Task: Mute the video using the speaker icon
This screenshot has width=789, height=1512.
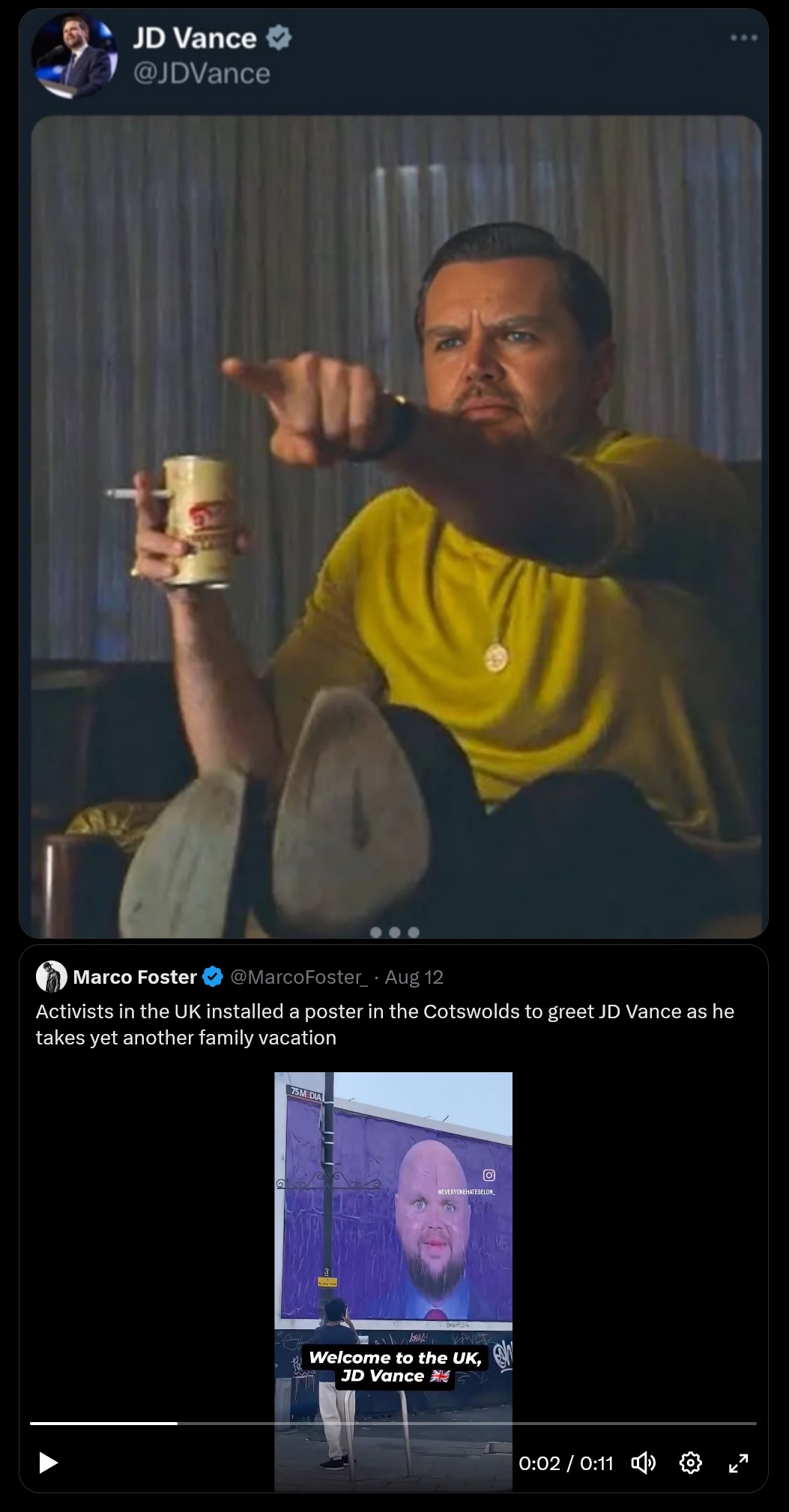Action: [x=644, y=1463]
